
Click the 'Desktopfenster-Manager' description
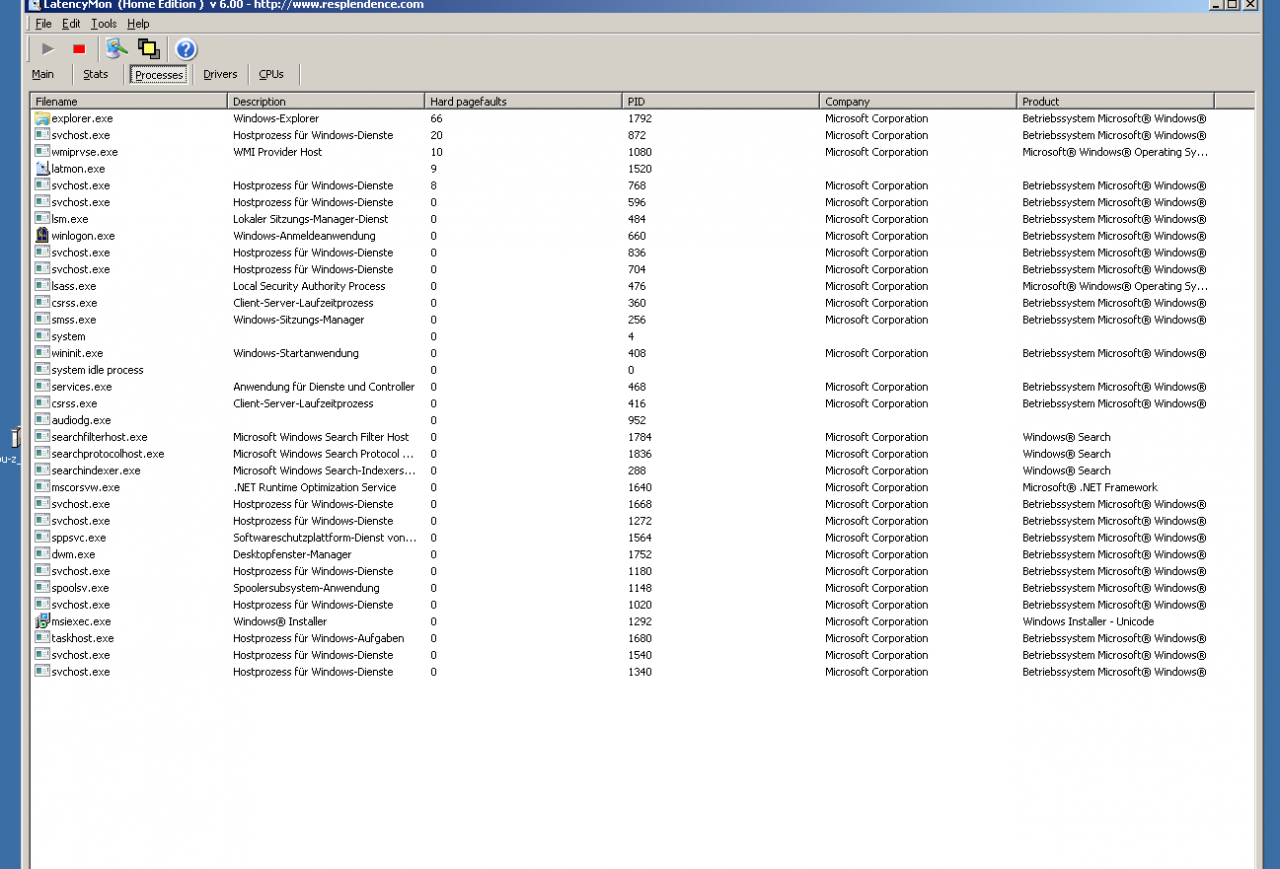[292, 554]
